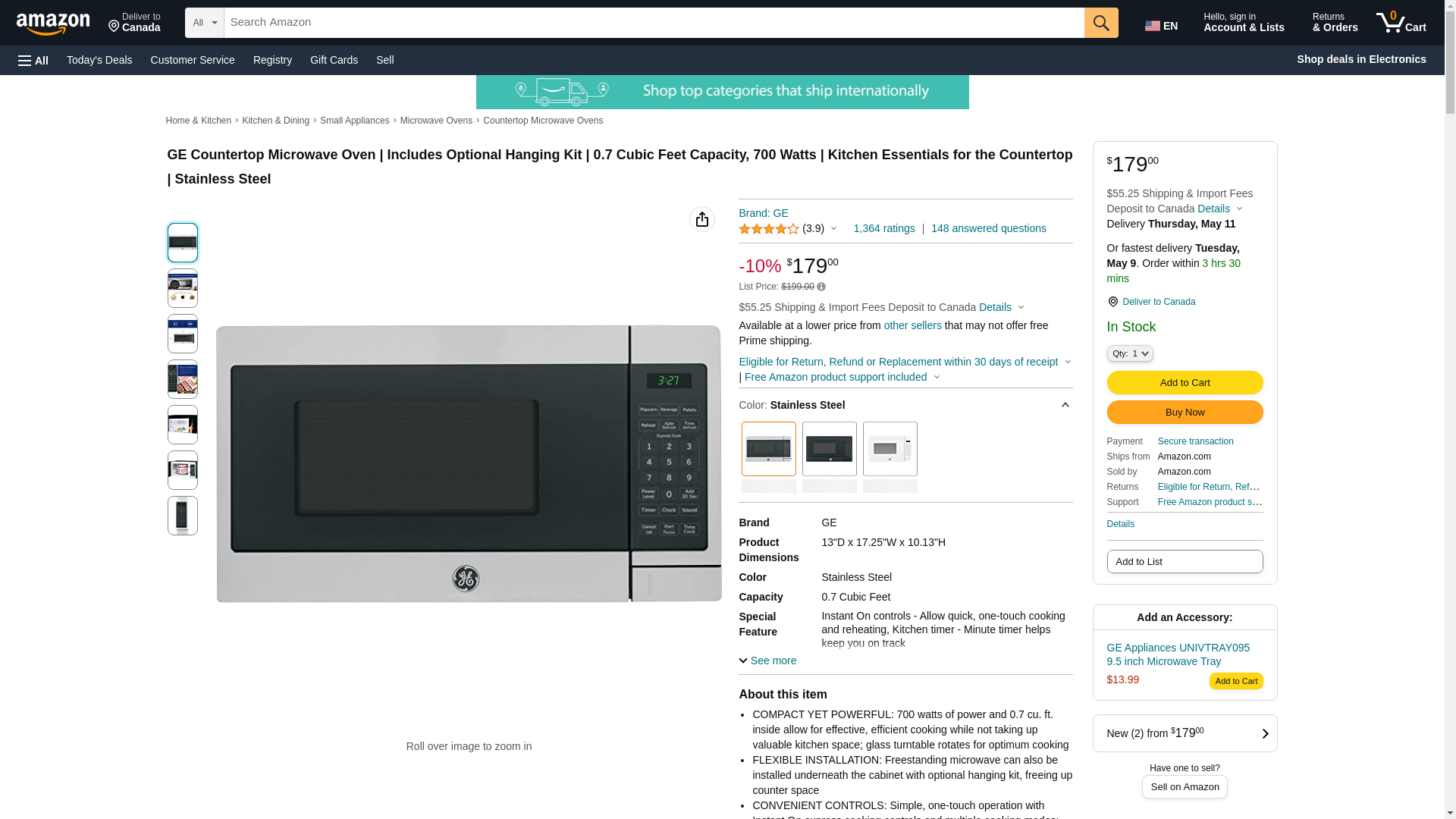Viewport: 1456px width, 819px height.
Task: Open the All hamburger menu
Action: (33, 60)
